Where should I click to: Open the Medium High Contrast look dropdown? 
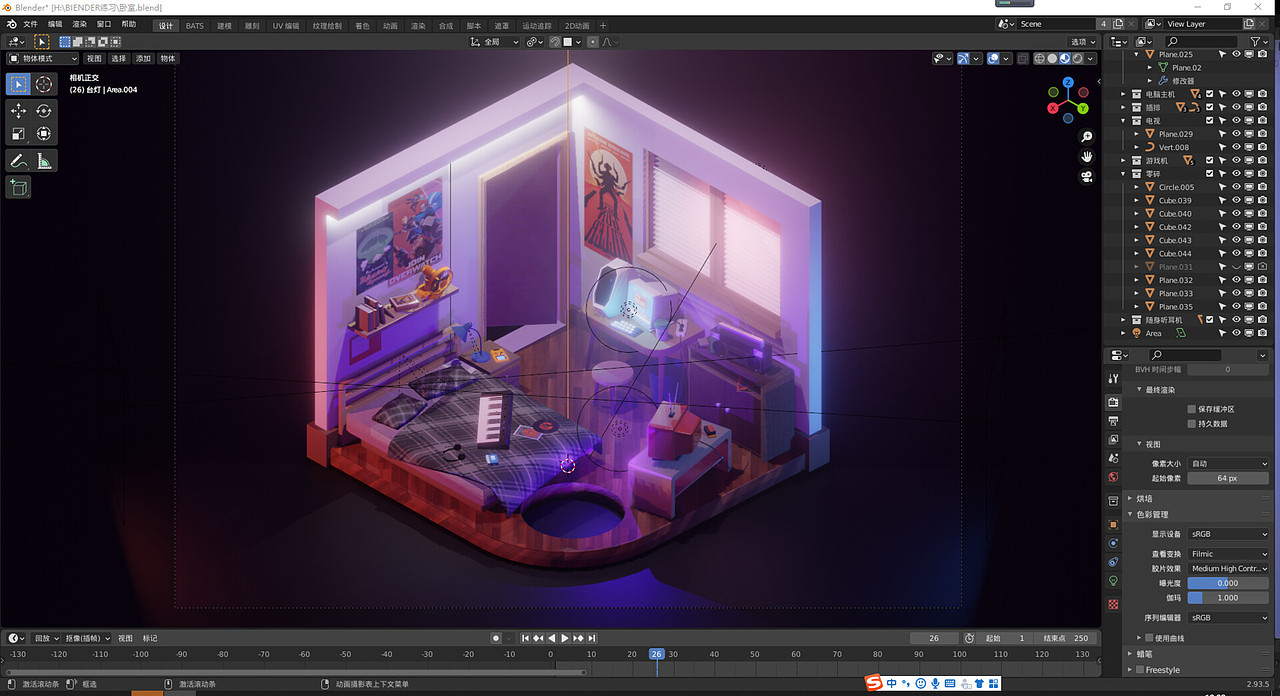(1228, 569)
